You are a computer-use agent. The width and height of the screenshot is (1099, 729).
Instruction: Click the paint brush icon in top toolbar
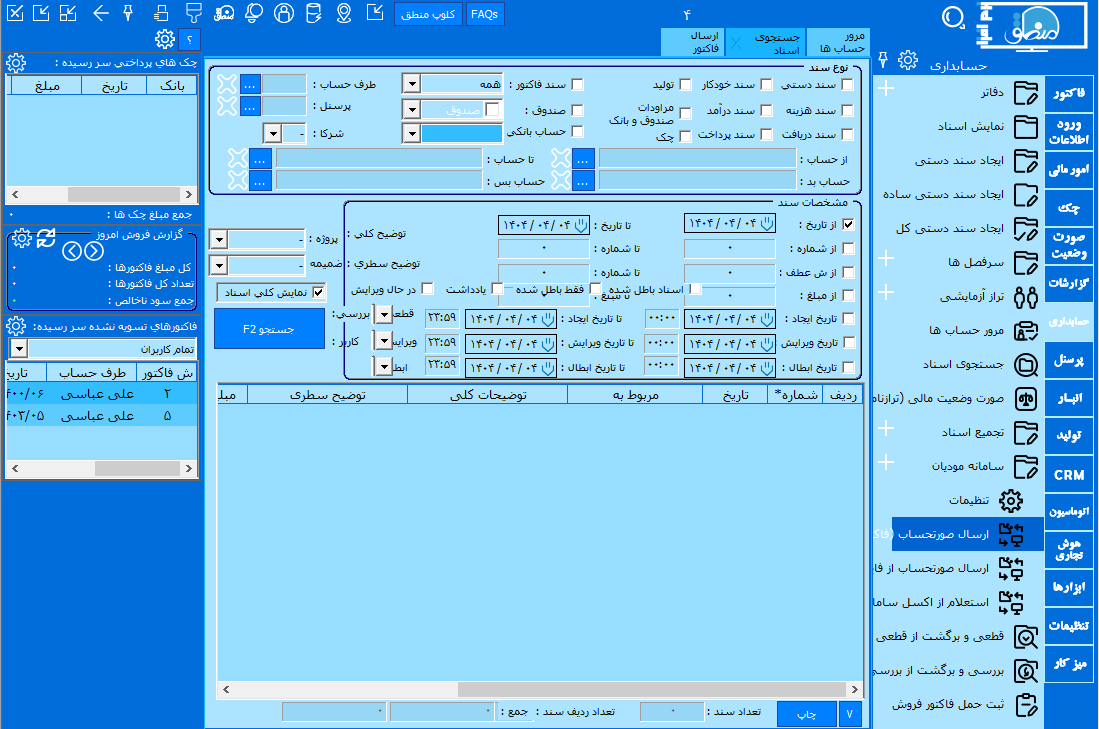[x=193, y=13]
